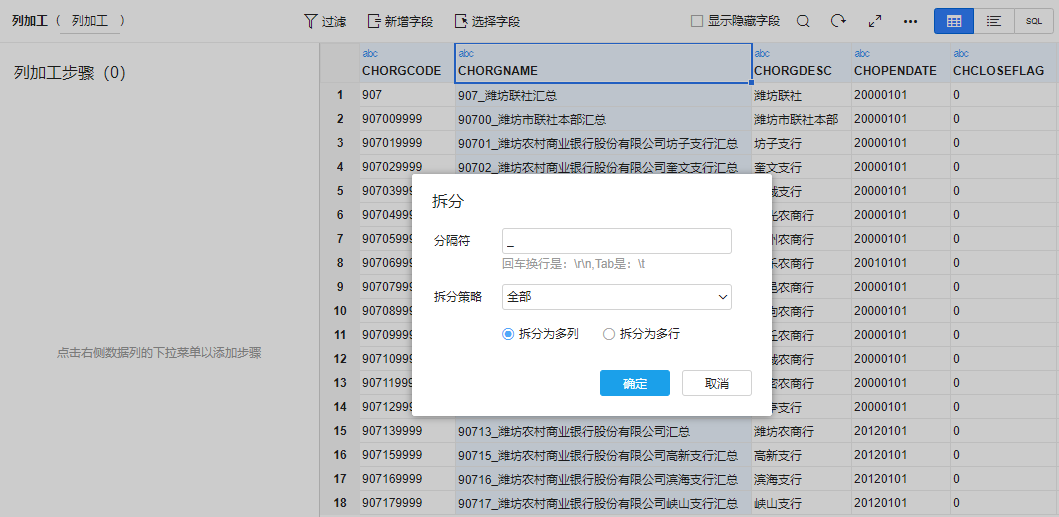The height and width of the screenshot is (517, 1059).
Task: Switch to list view icon
Action: (993, 21)
